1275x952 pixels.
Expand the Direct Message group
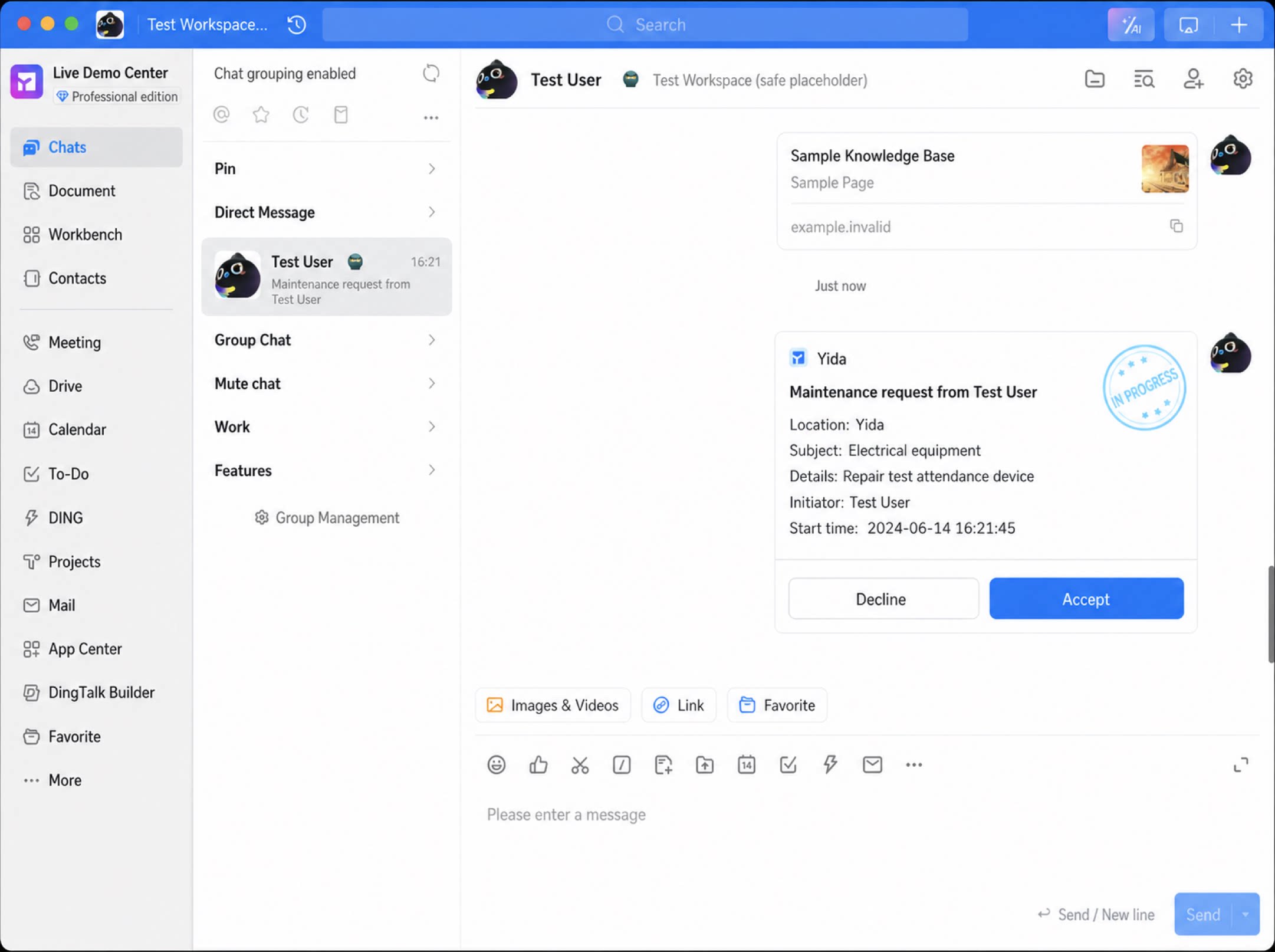click(326, 212)
